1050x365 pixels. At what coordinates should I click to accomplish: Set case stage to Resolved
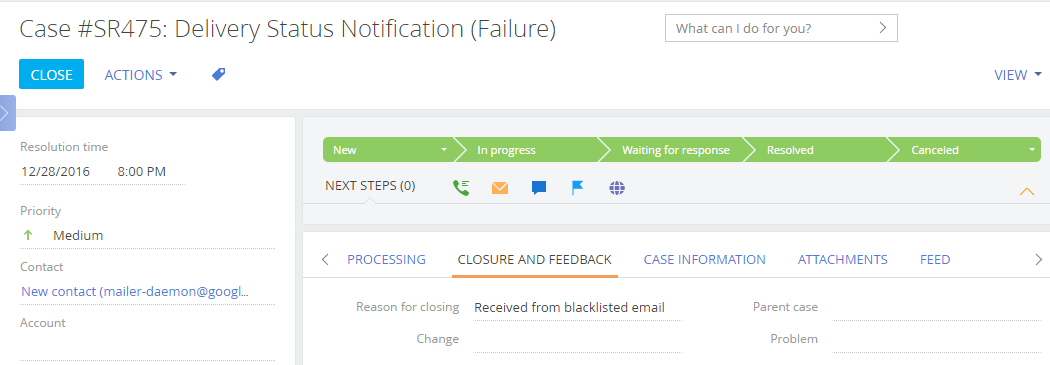814,150
